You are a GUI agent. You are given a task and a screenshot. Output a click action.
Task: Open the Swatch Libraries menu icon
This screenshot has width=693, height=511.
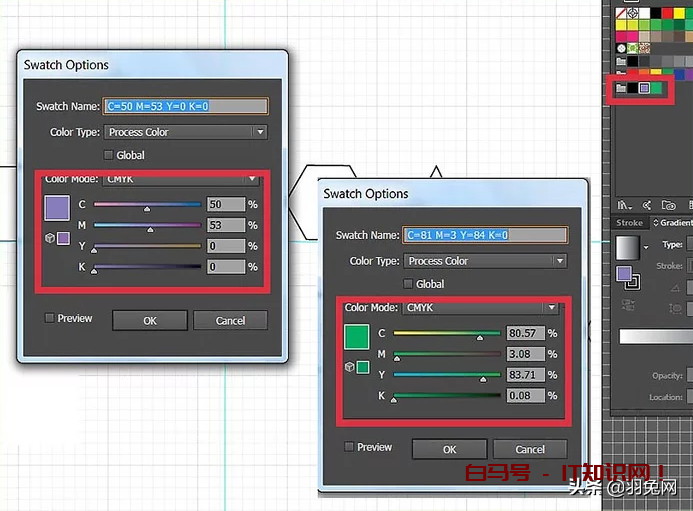(623, 203)
